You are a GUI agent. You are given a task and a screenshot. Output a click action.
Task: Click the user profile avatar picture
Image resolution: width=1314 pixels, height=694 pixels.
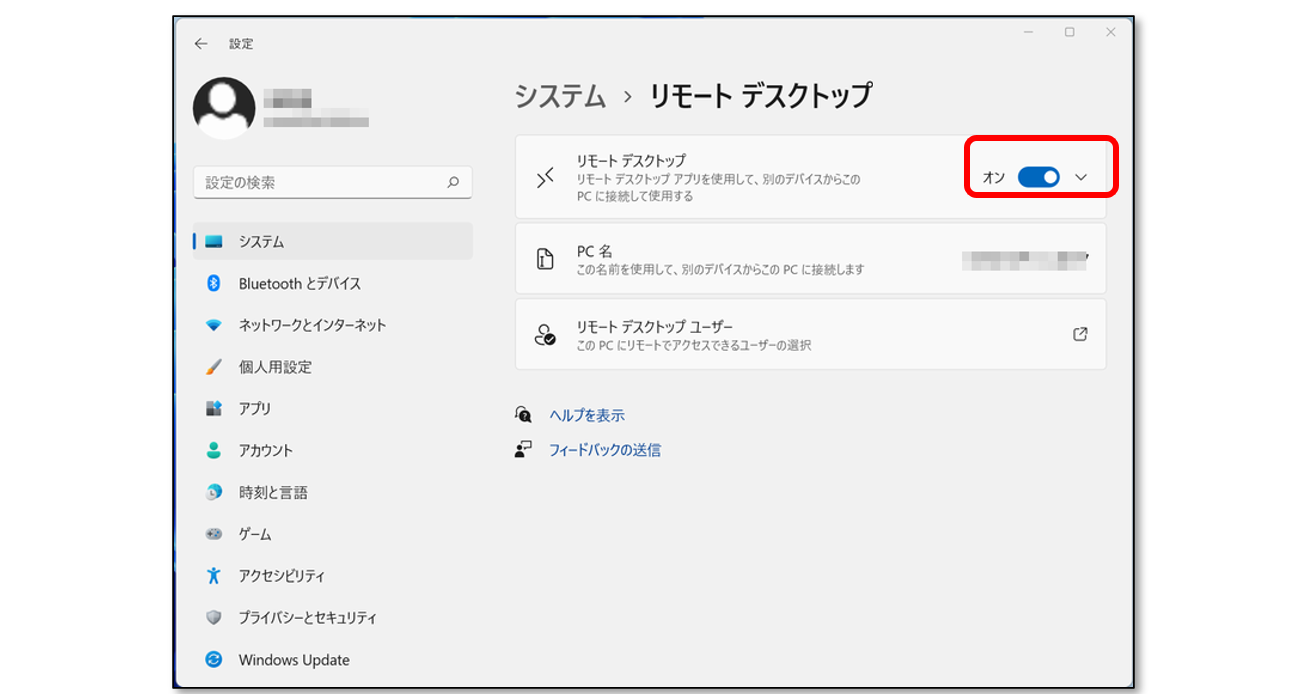(x=224, y=108)
